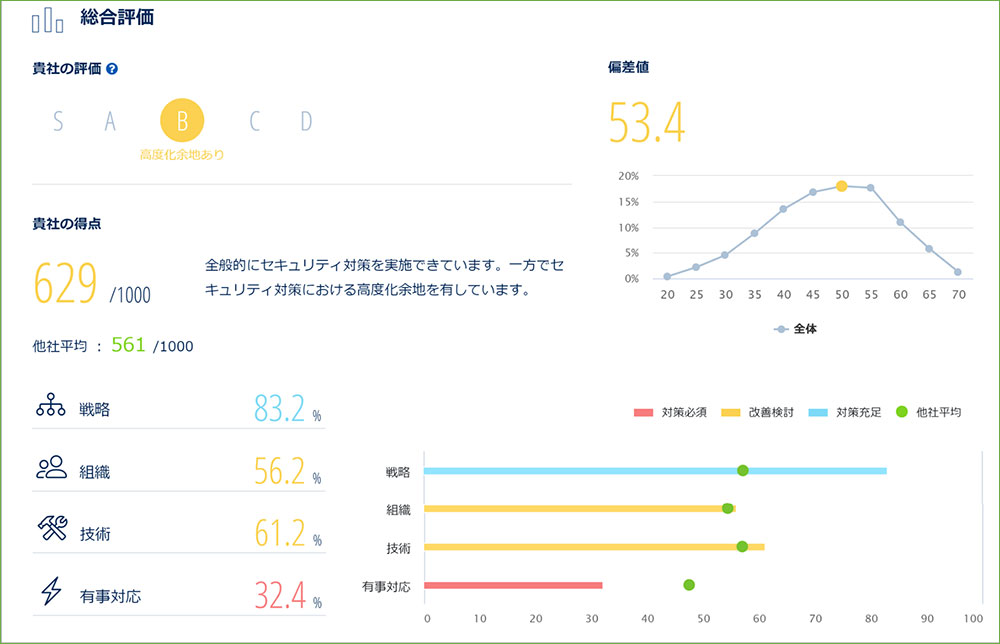
Task: Toggle the 全体 series in chart legend
Action: [x=796, y=328]
